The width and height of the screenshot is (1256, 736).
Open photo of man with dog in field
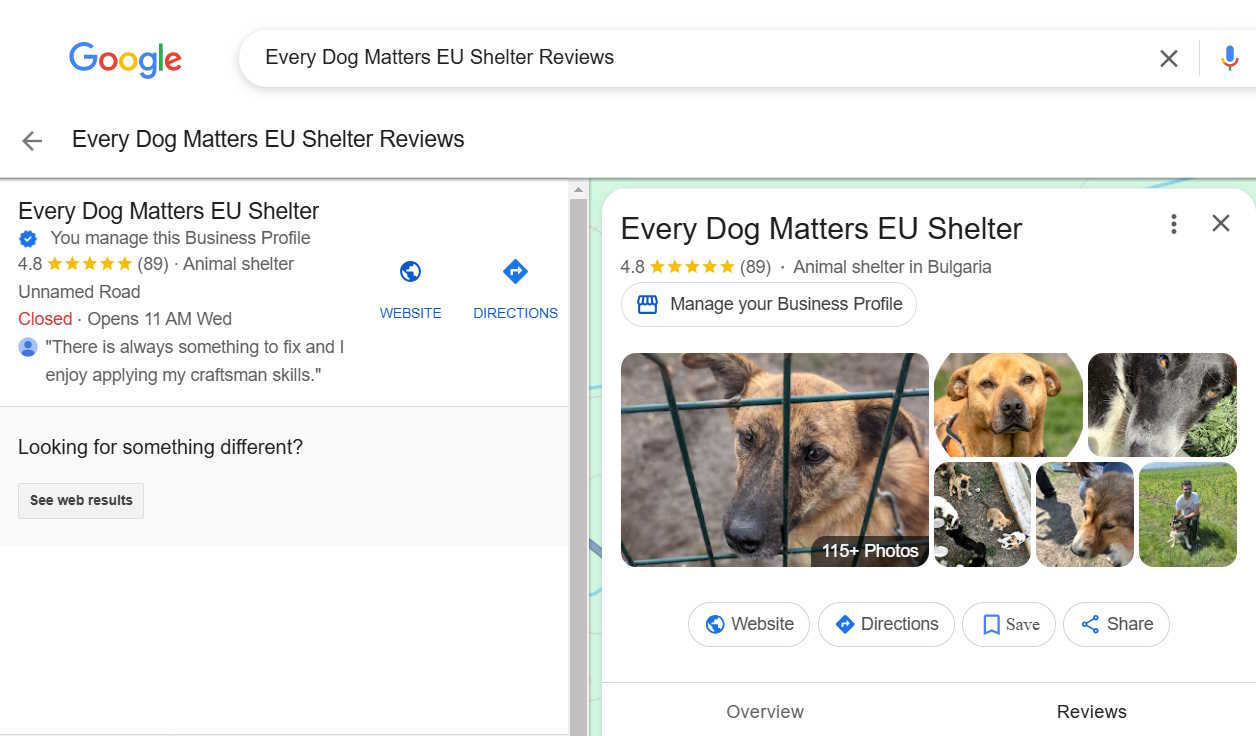pyautogui.click(x=1187, y=514)
